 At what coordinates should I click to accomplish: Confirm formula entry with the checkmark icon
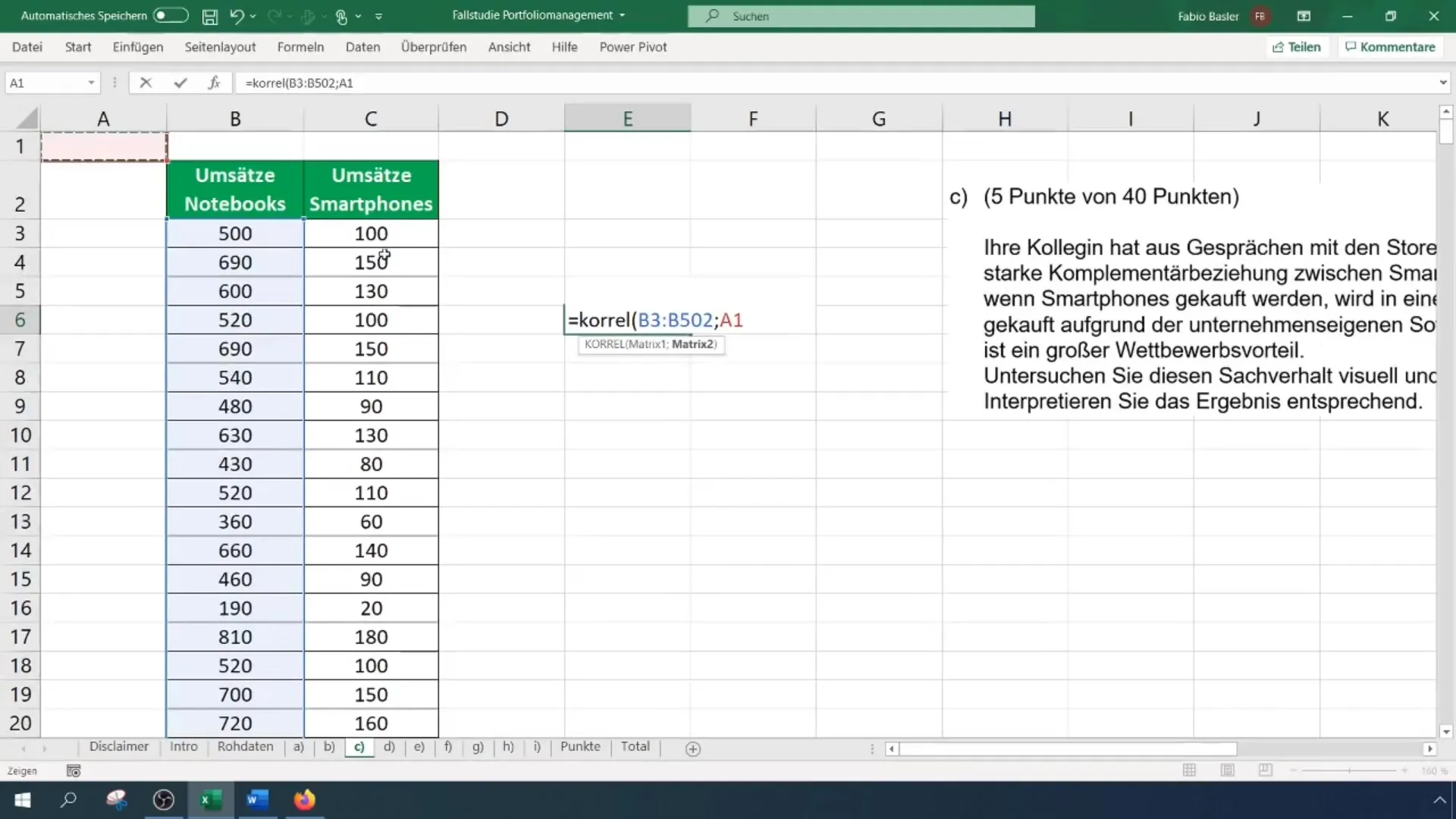click(180, 83)
